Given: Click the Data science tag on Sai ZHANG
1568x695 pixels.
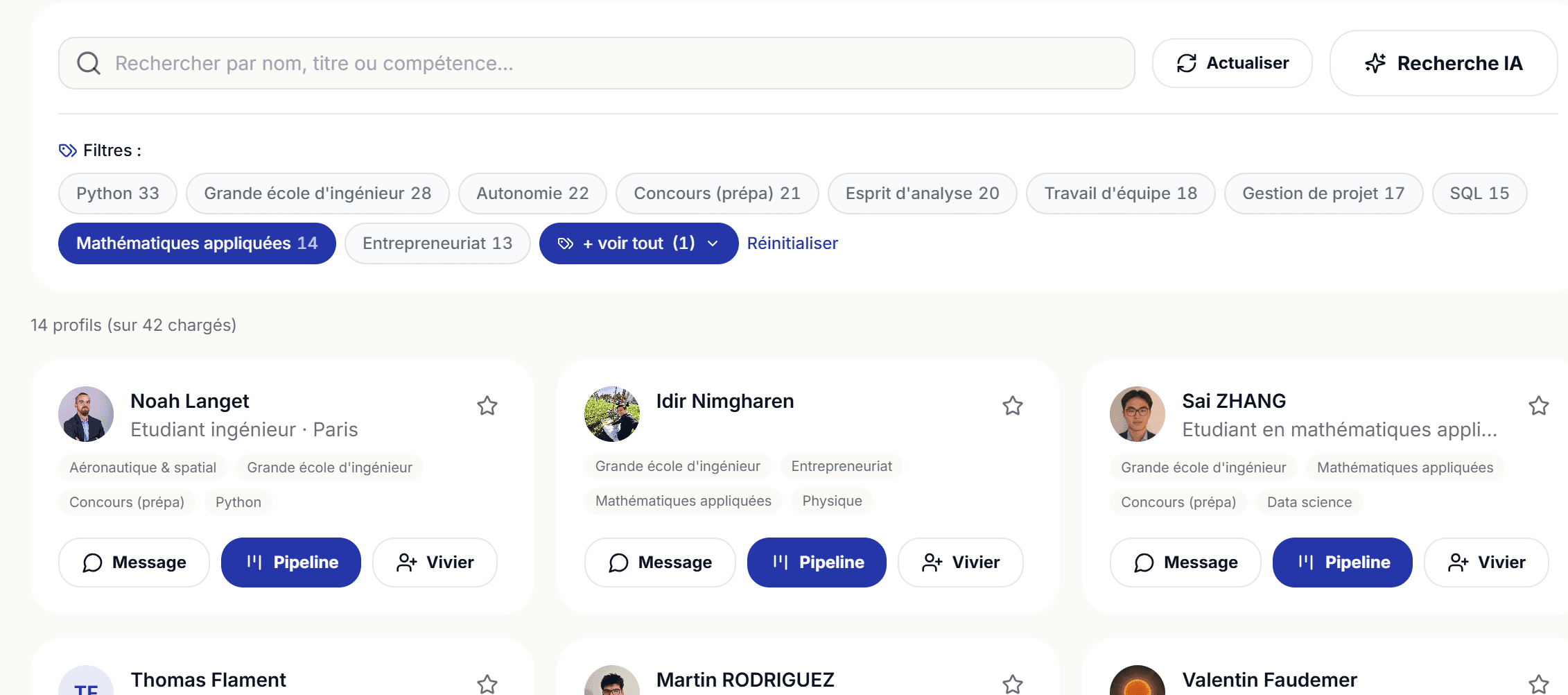Looking at the screenshot, I should coord(1309,502).
